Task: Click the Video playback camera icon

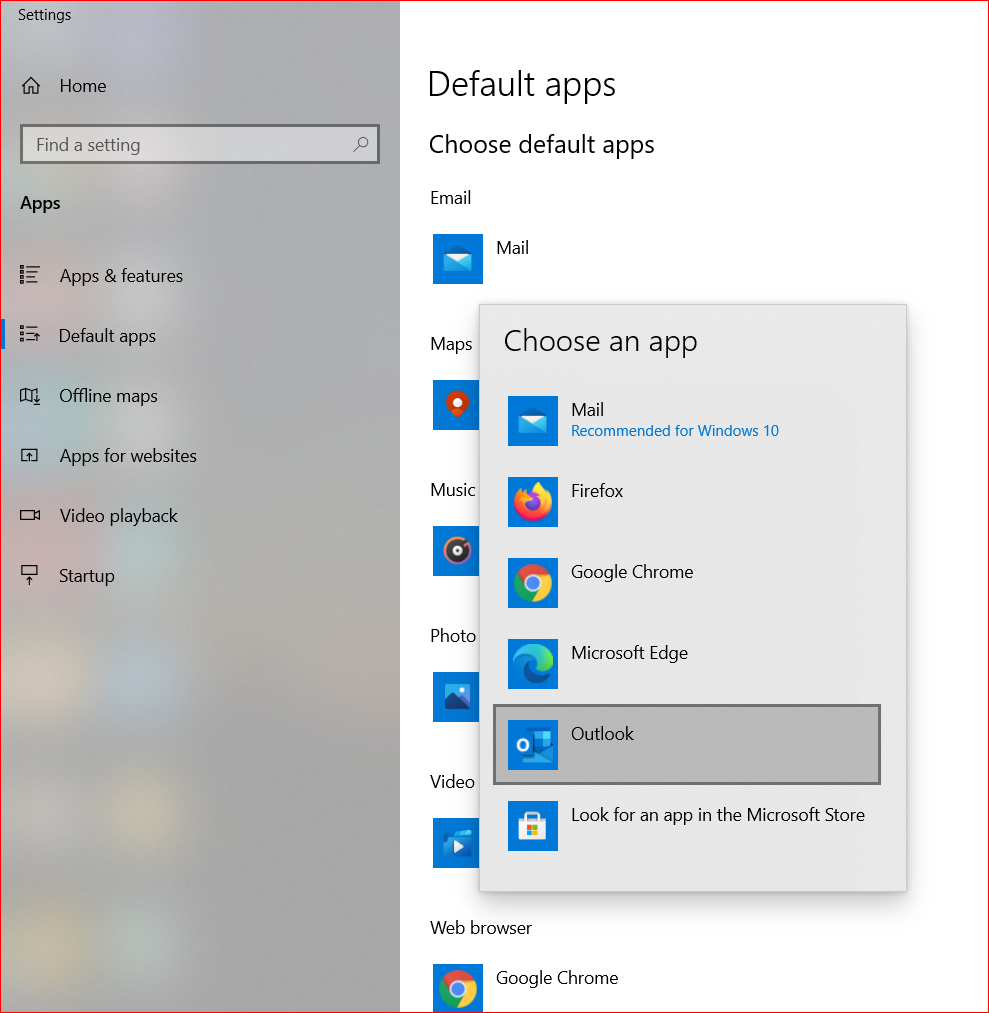Action: pyautogui.click(x=30, y=515)
